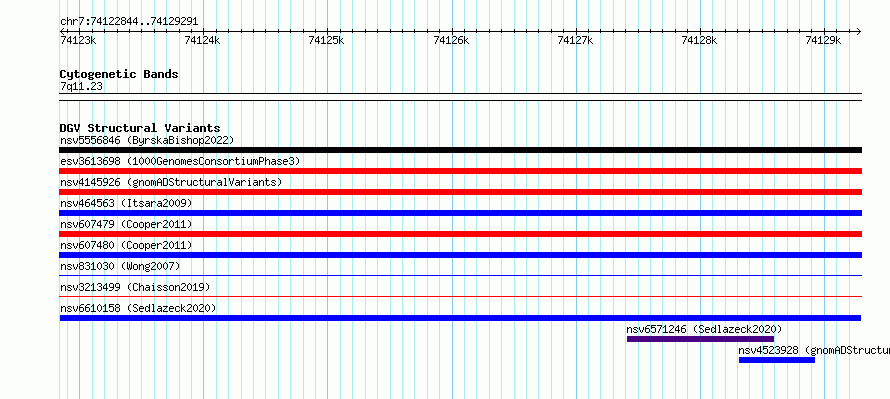This screenshot has height=399, width=890.
Task: Click the 74123k ruler tick label
Action: click(78, 40)
